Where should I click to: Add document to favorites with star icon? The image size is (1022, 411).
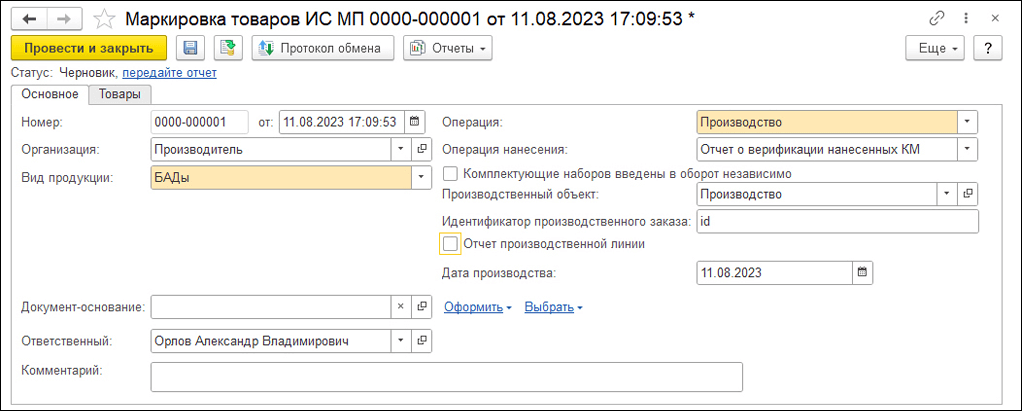tap(104, 19)
